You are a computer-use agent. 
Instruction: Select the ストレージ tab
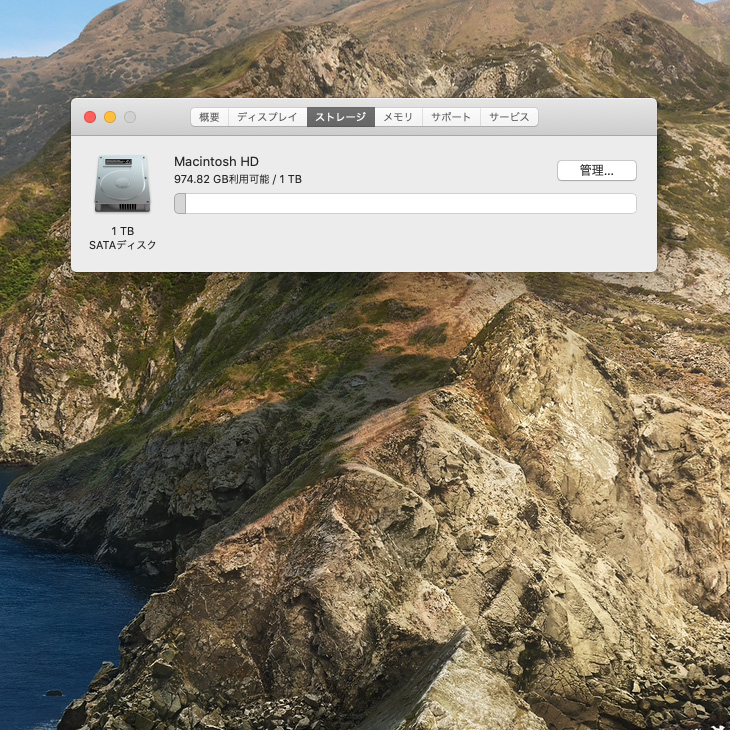tap(341, 117)
